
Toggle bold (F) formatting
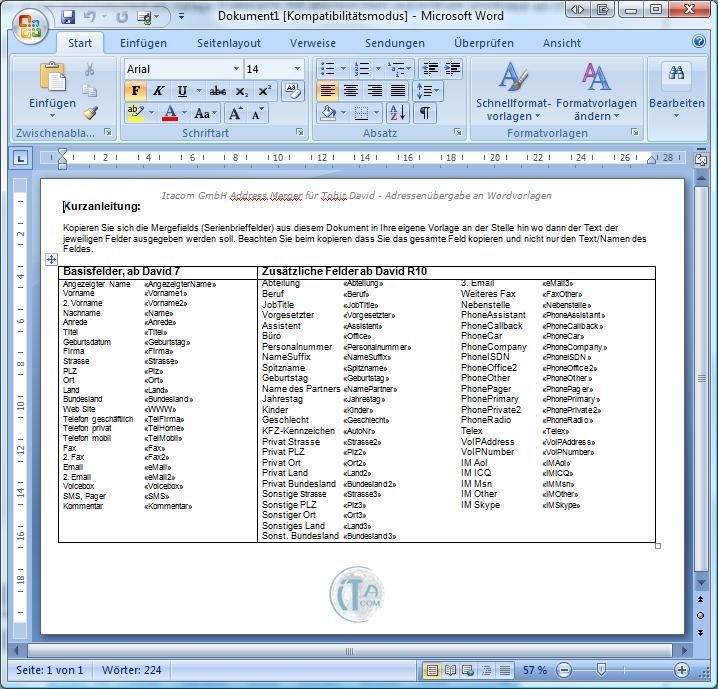pyautogui.click(x=135, y=91)
